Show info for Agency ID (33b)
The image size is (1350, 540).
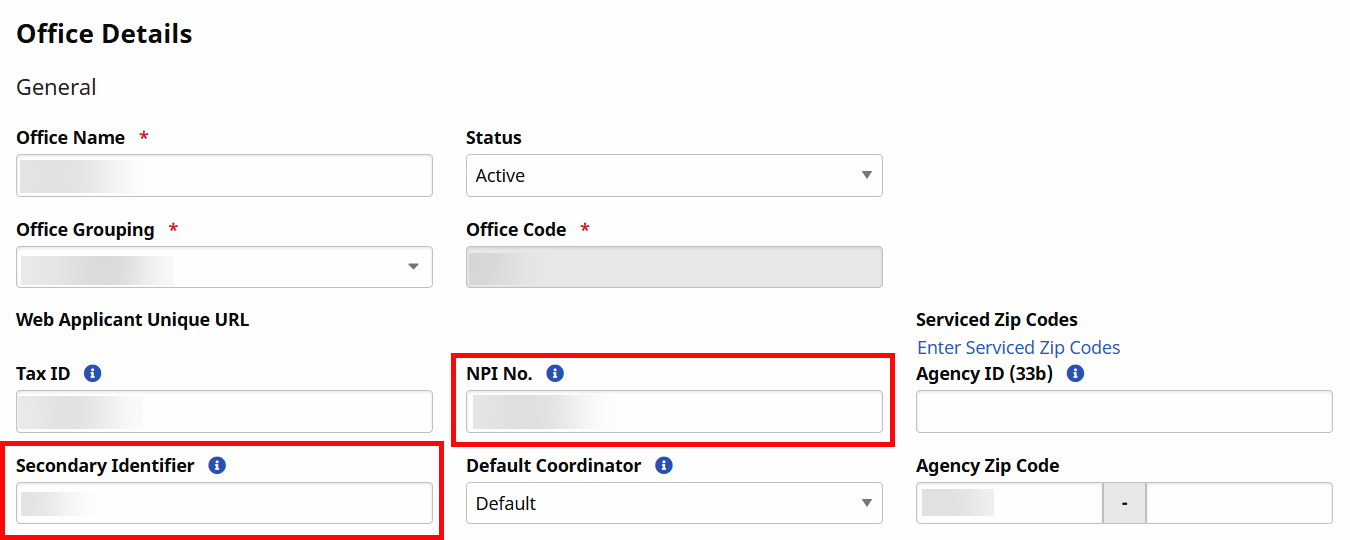[1075, 373]
